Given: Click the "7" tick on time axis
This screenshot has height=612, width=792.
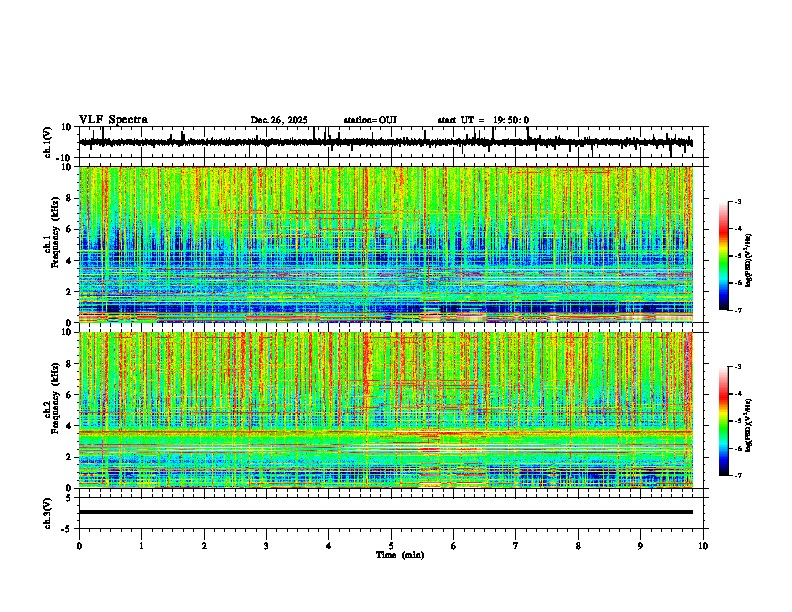Looking at the screenshot, I should tap(516, 546).
